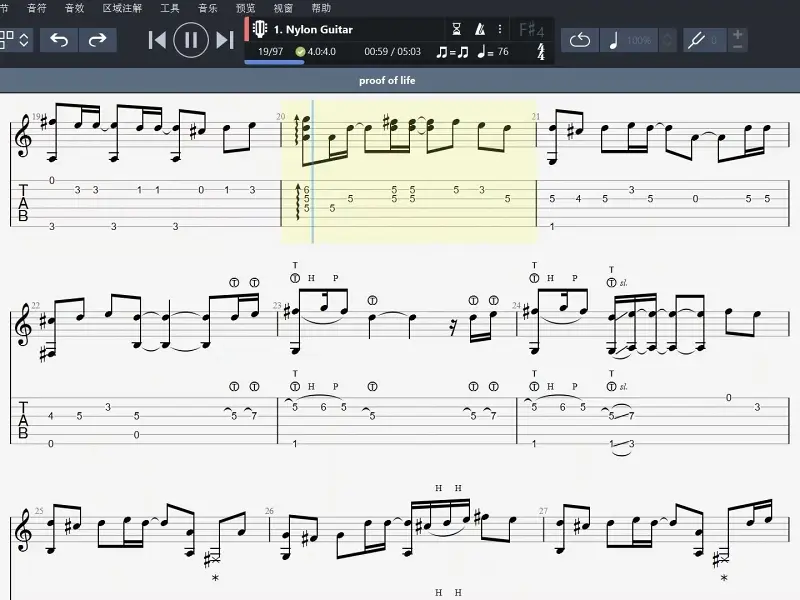Click bar number 23 in the score

277,306
